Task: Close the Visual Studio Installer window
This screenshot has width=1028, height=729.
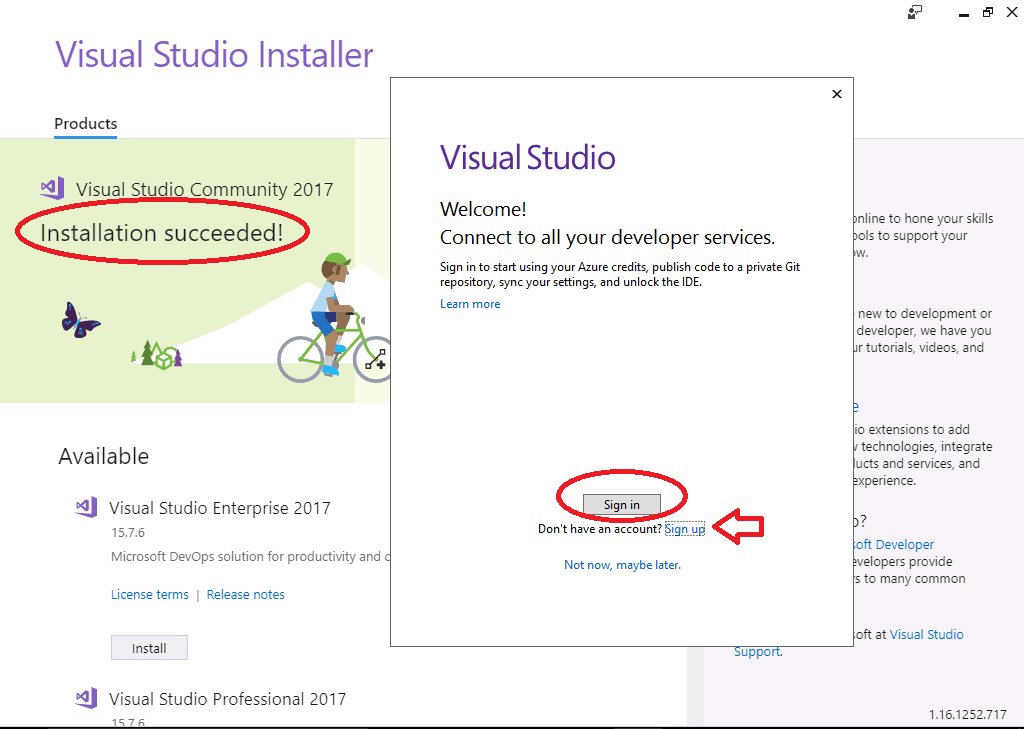Action: (x=1012, y=12)
